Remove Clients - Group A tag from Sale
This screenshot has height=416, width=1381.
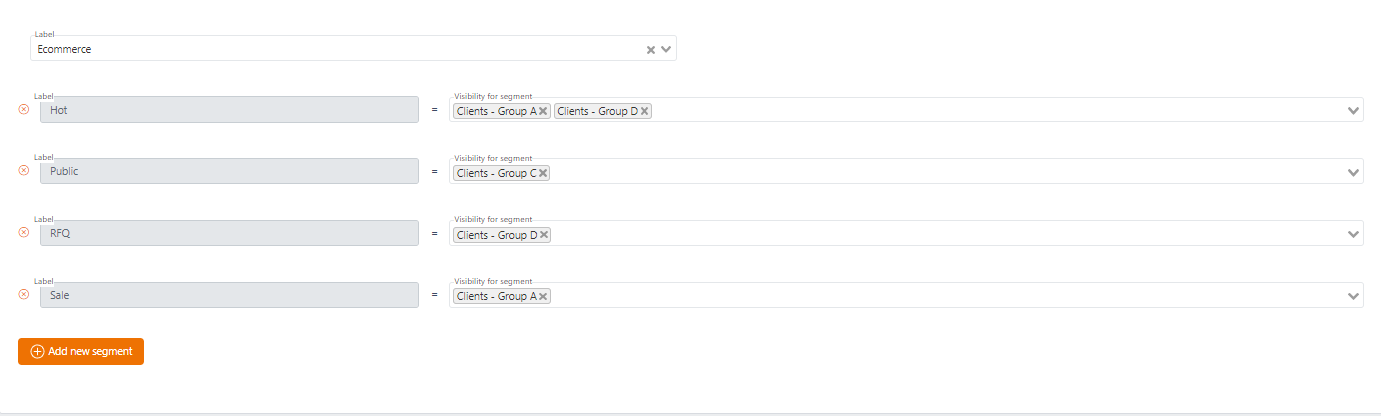click(543, 296)
